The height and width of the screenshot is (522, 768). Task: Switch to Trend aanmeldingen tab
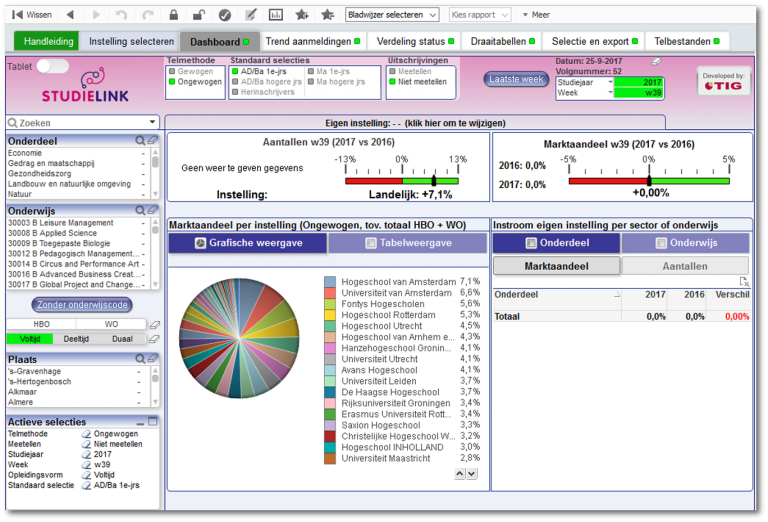pos(312,42)
